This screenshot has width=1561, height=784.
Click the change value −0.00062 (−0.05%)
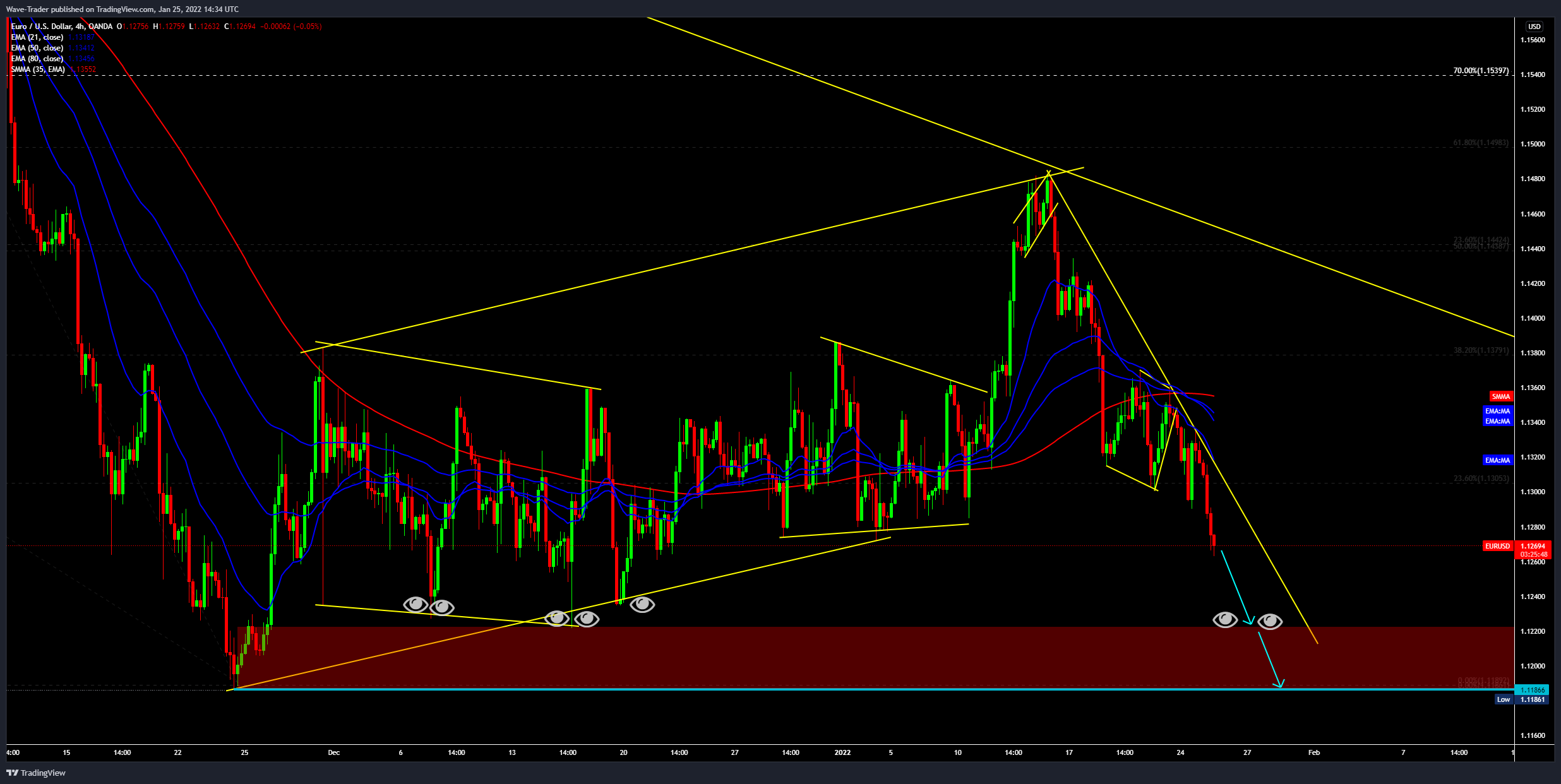click(291, 27)
